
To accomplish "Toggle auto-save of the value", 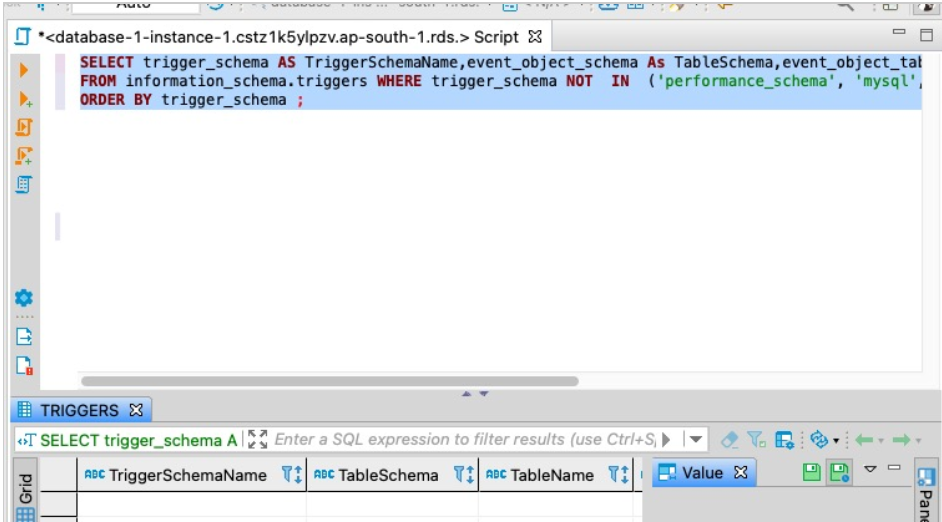I will pos(839,472).
